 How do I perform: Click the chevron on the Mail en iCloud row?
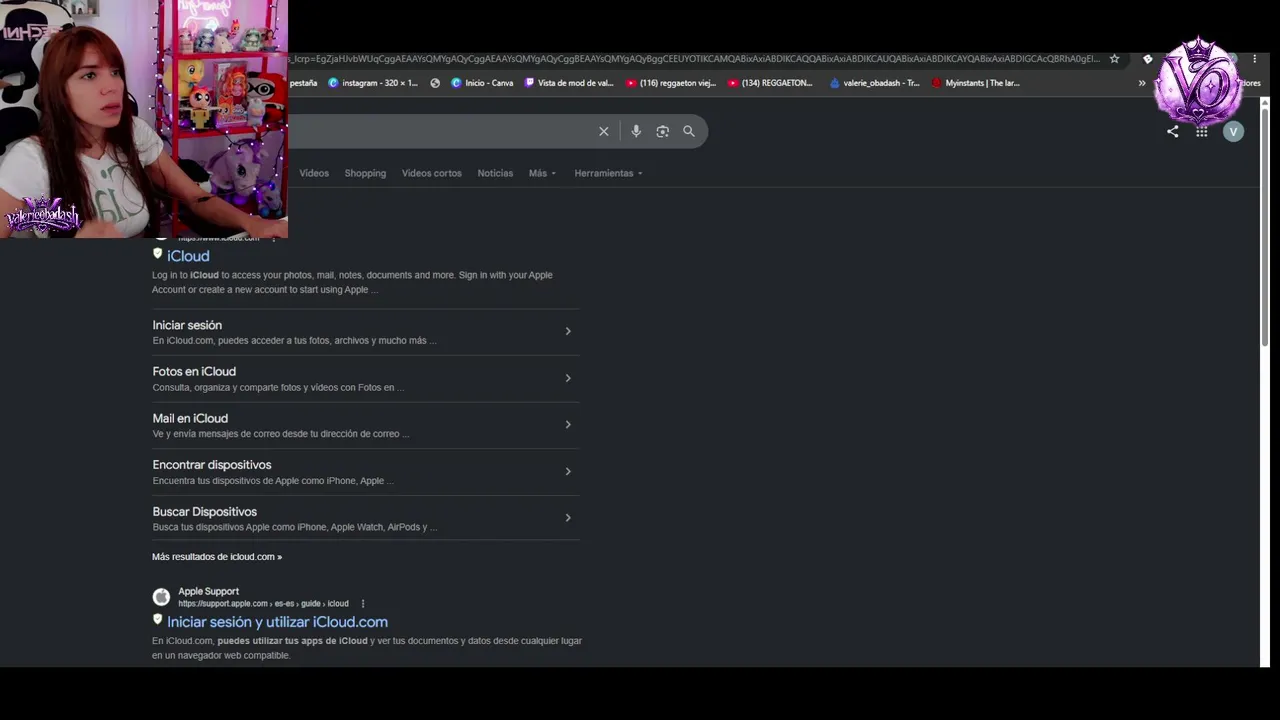pos(568,425)
